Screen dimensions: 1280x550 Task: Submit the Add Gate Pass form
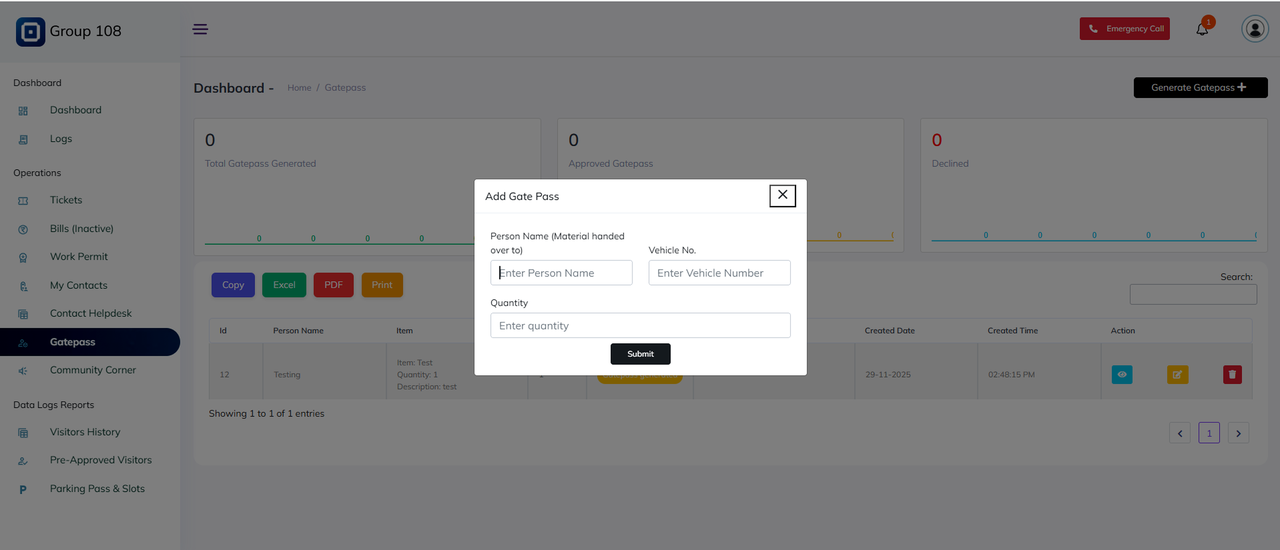coord(640,354)
